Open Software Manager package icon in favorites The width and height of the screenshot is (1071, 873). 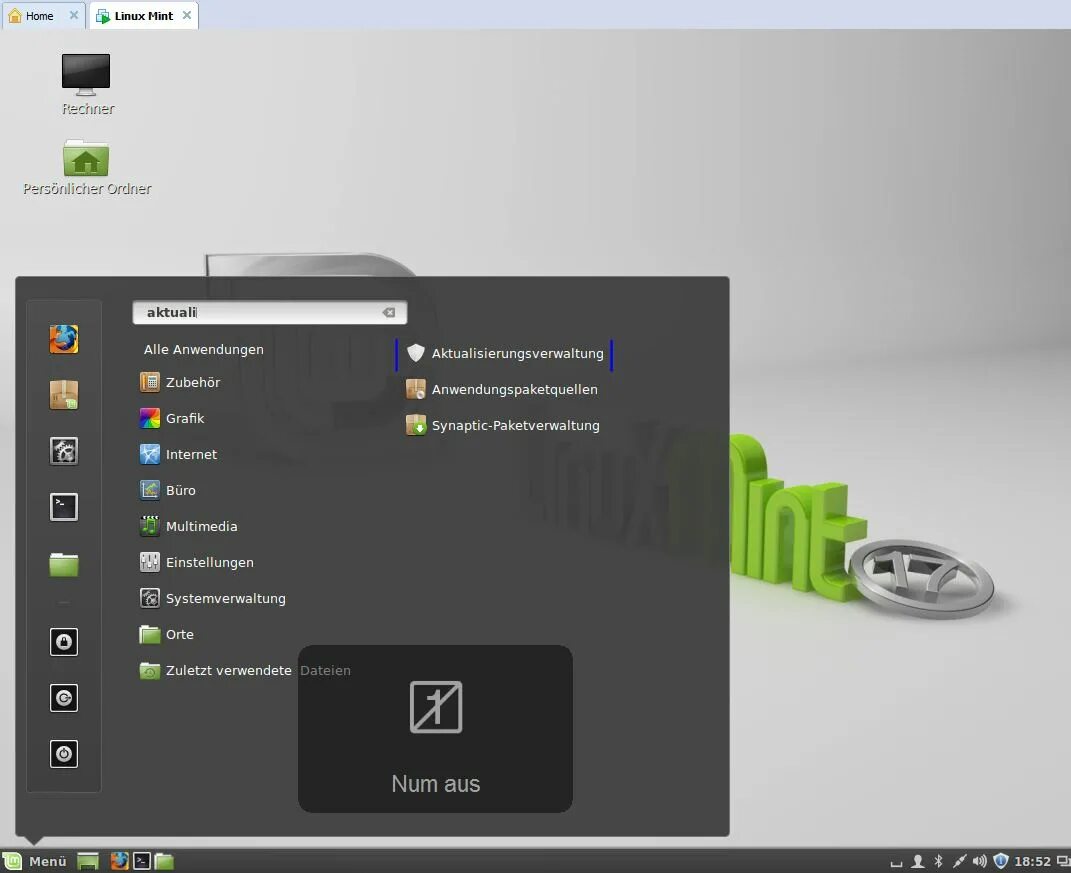tap(64, 395)
